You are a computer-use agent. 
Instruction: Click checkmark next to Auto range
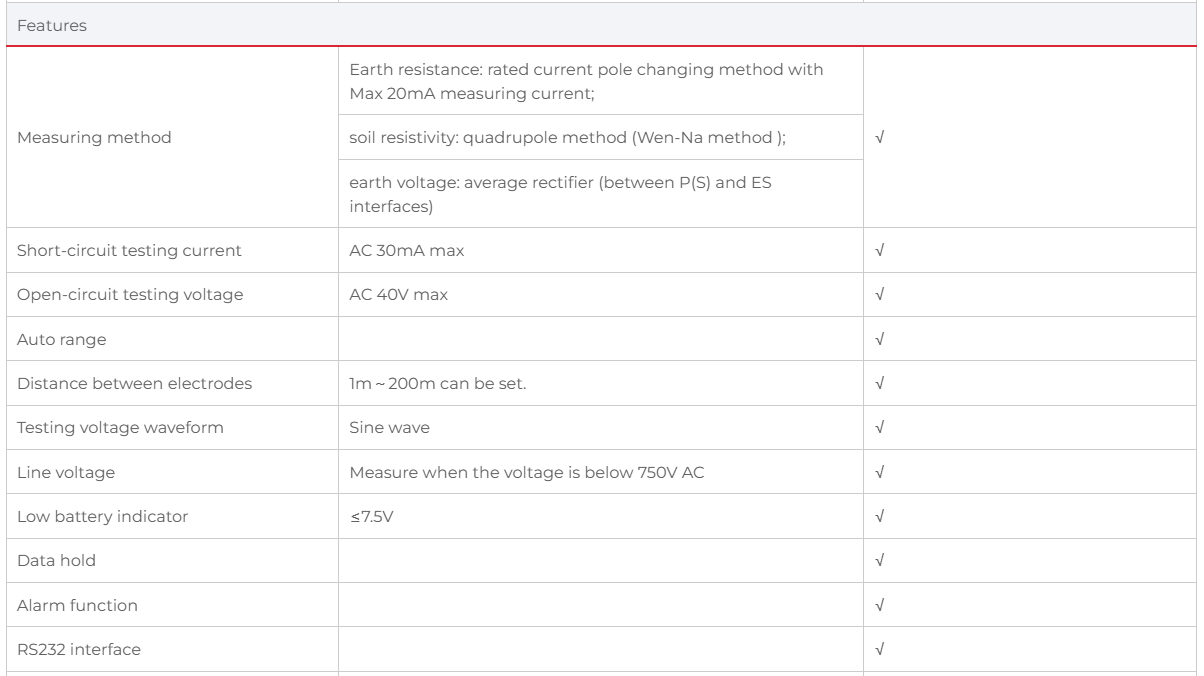(x=879, y=339)
